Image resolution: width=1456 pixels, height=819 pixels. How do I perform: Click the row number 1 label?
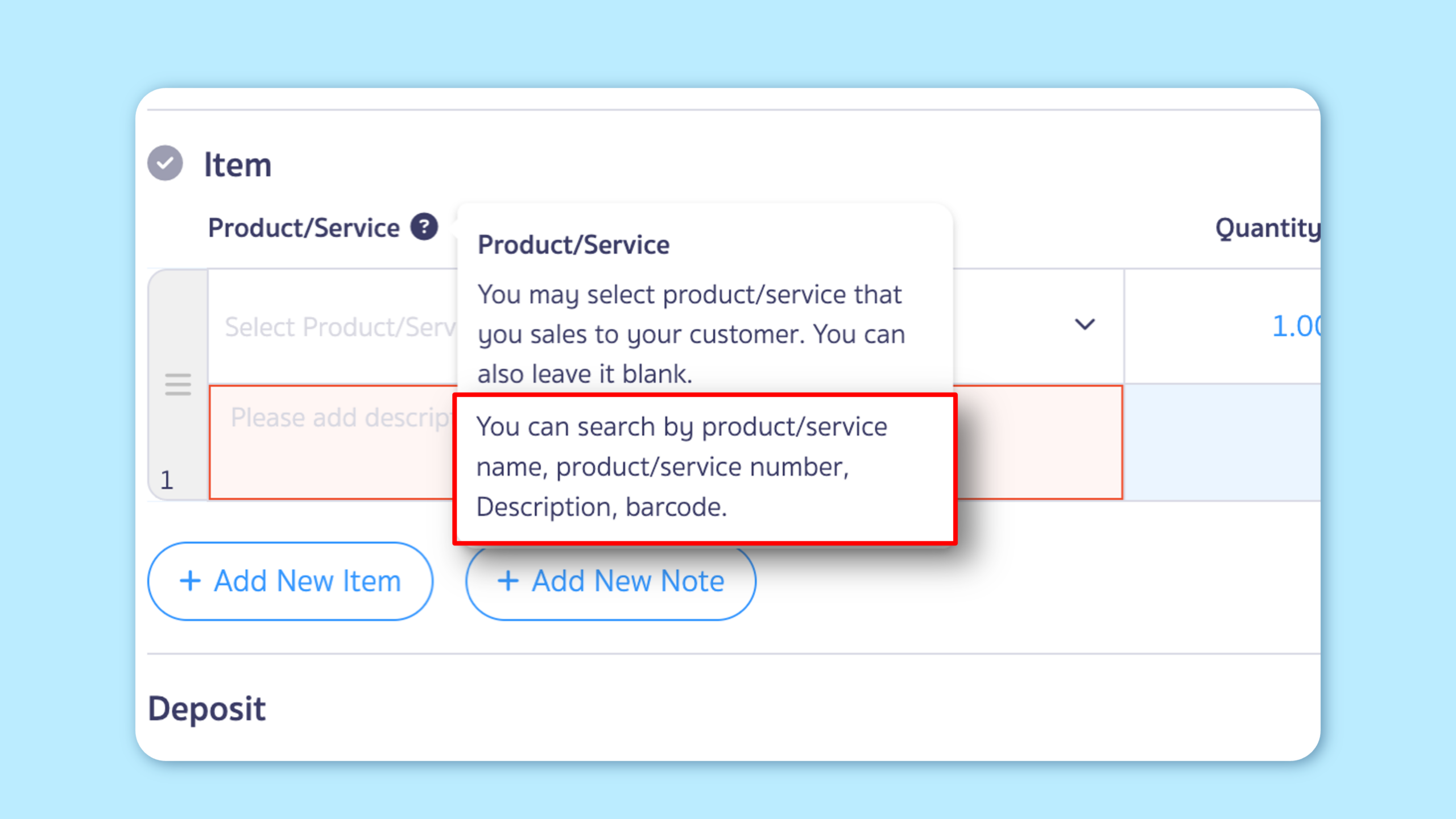[167, 480]
